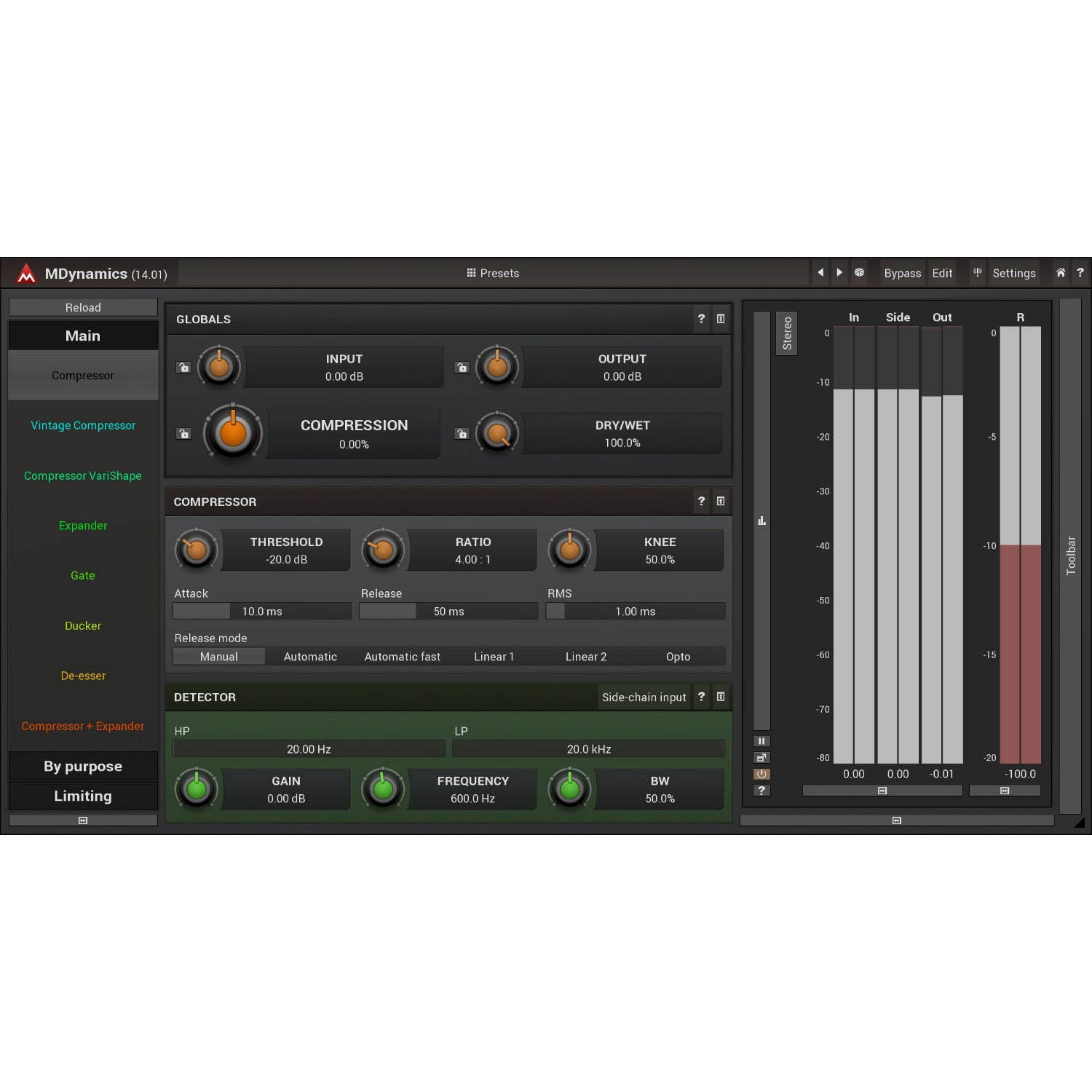Click the KNEE knob
This screenshot has height=1092, width=1092.
coord(570,550)
